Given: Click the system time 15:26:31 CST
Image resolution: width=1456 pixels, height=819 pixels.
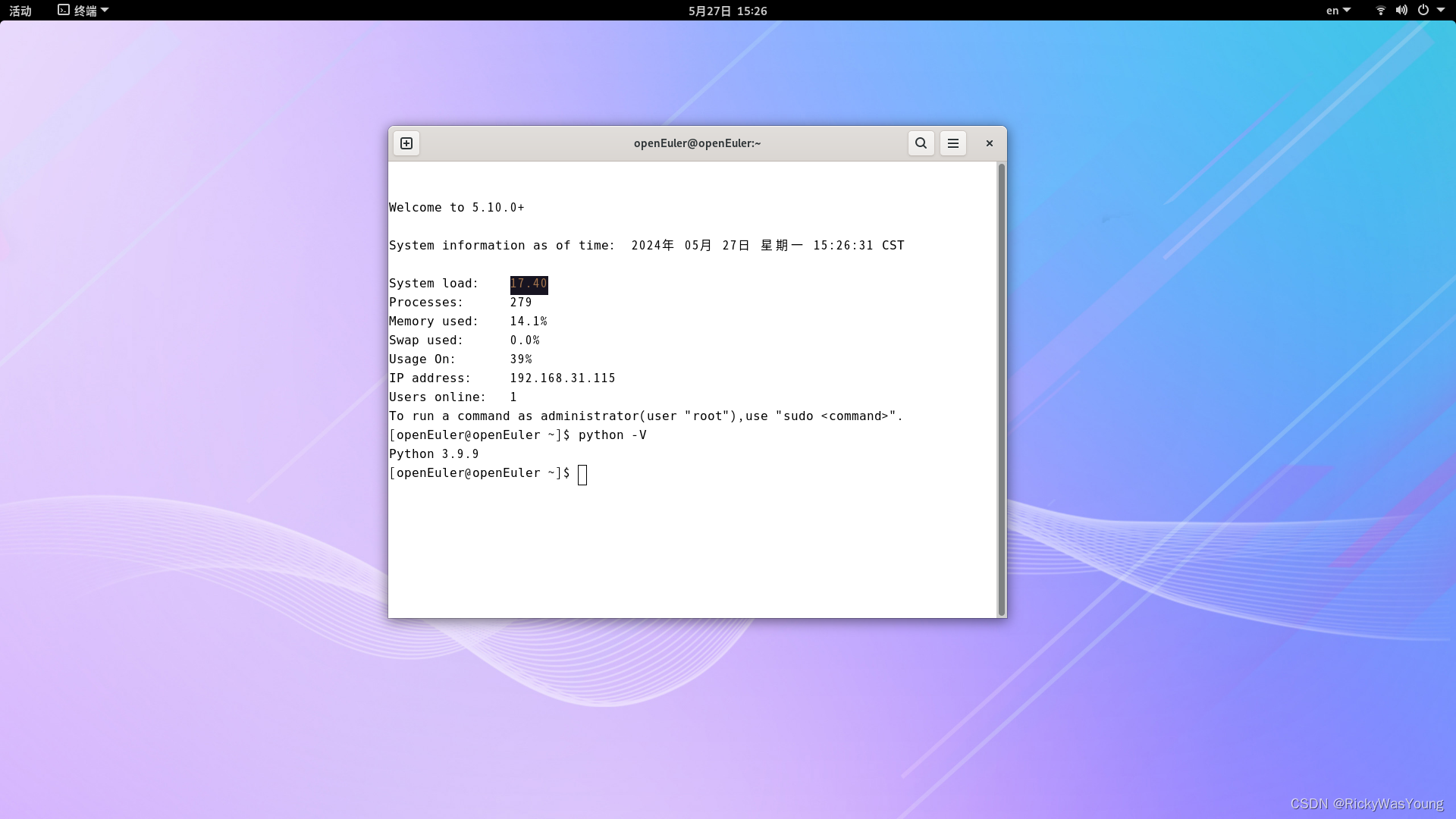Looking at the screenshot, I should coord(858,246).
